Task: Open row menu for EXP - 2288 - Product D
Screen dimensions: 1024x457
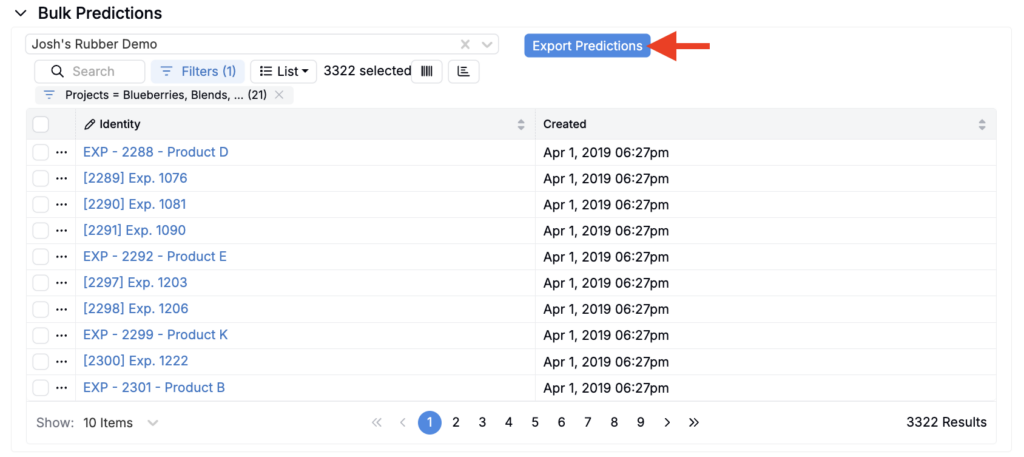Action: click(62, 152)
